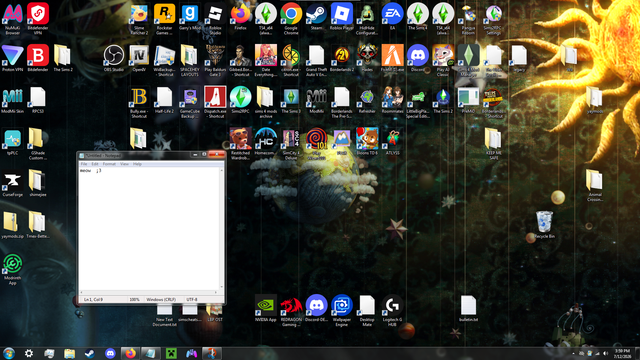Image resolution: width=640 pixels, height=360 pixels.
Task: Select the Rockstar Games launcher icon
Action: 164,18
